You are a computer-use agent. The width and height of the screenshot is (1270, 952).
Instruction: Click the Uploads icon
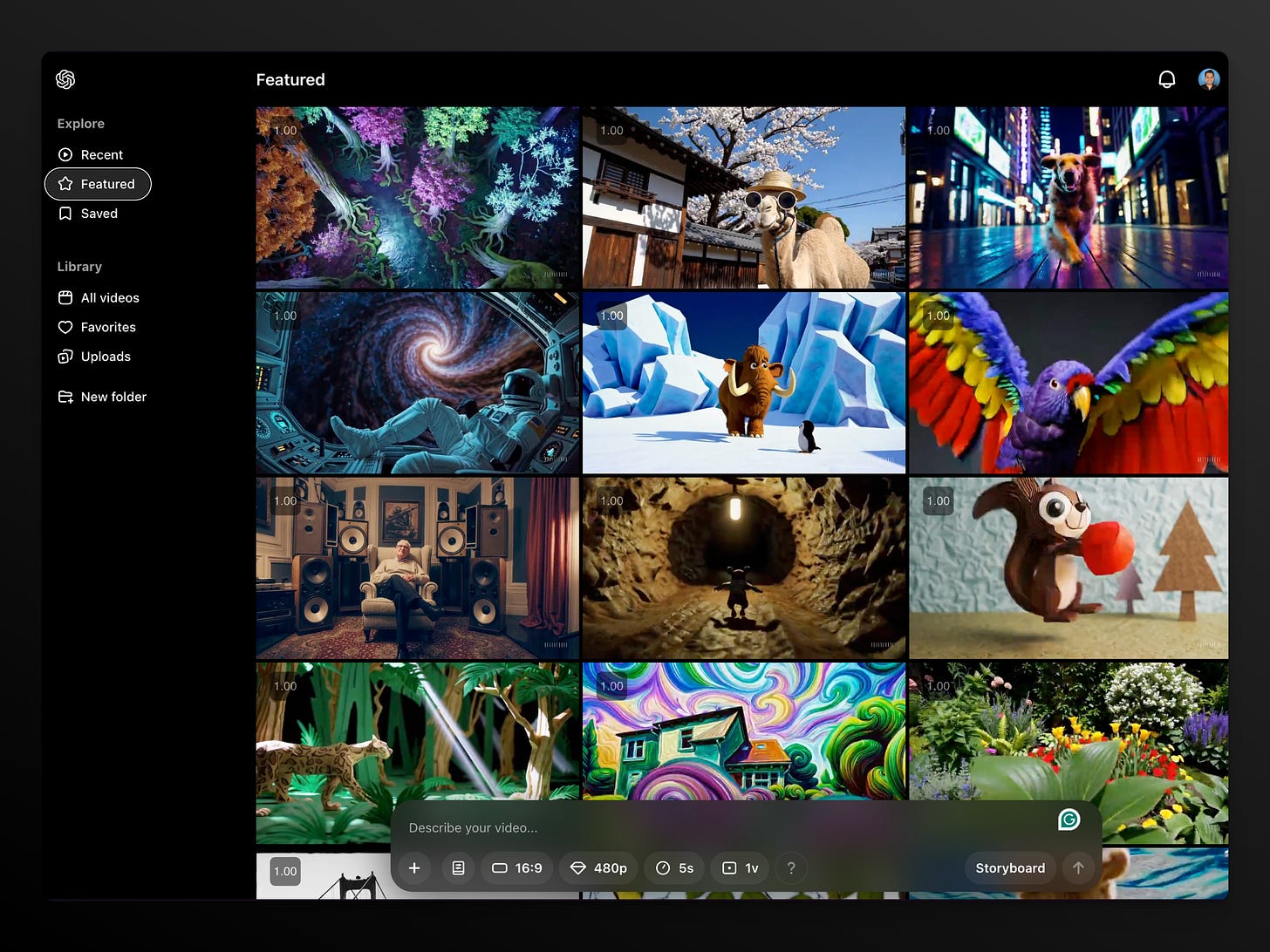(x=65, y=357)
